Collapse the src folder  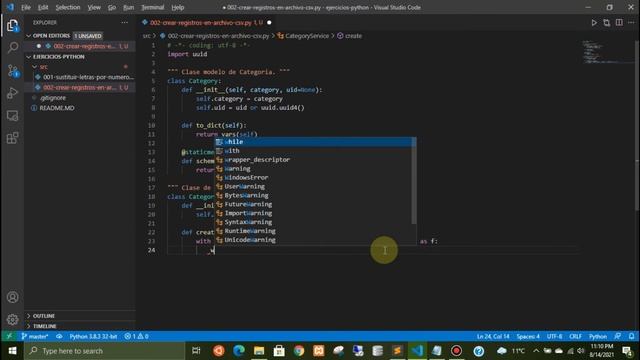[80, 67]
